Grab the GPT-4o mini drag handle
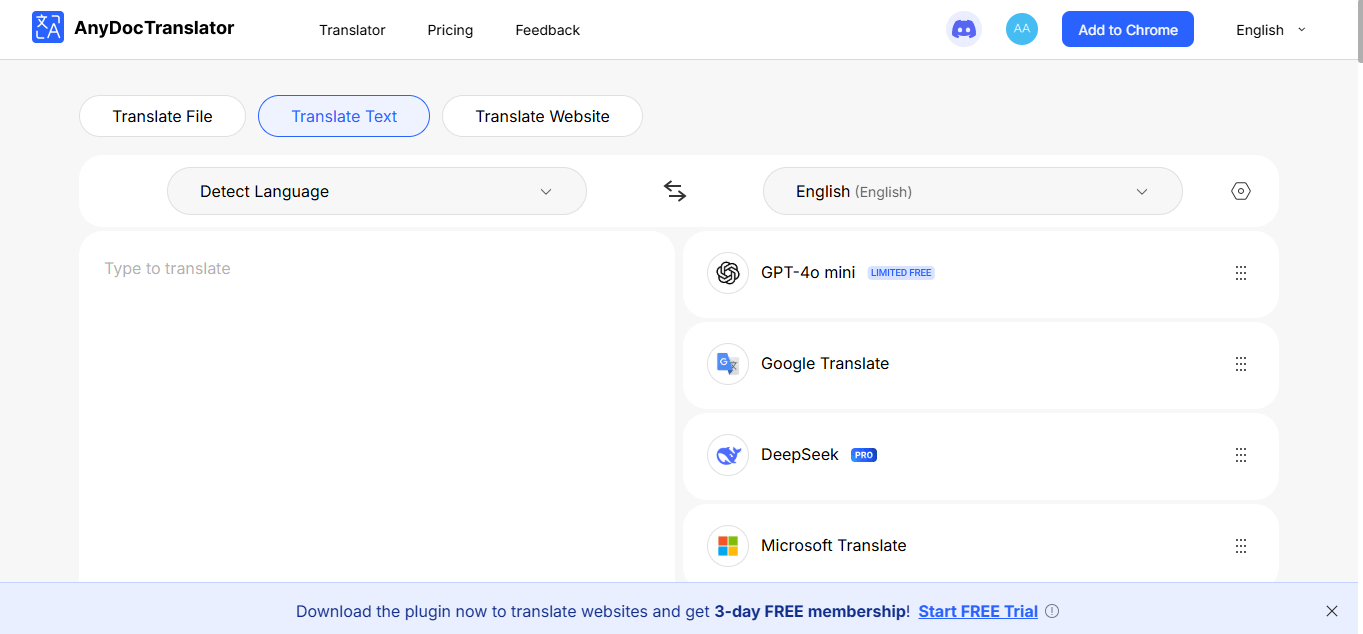 point(1241,273)
